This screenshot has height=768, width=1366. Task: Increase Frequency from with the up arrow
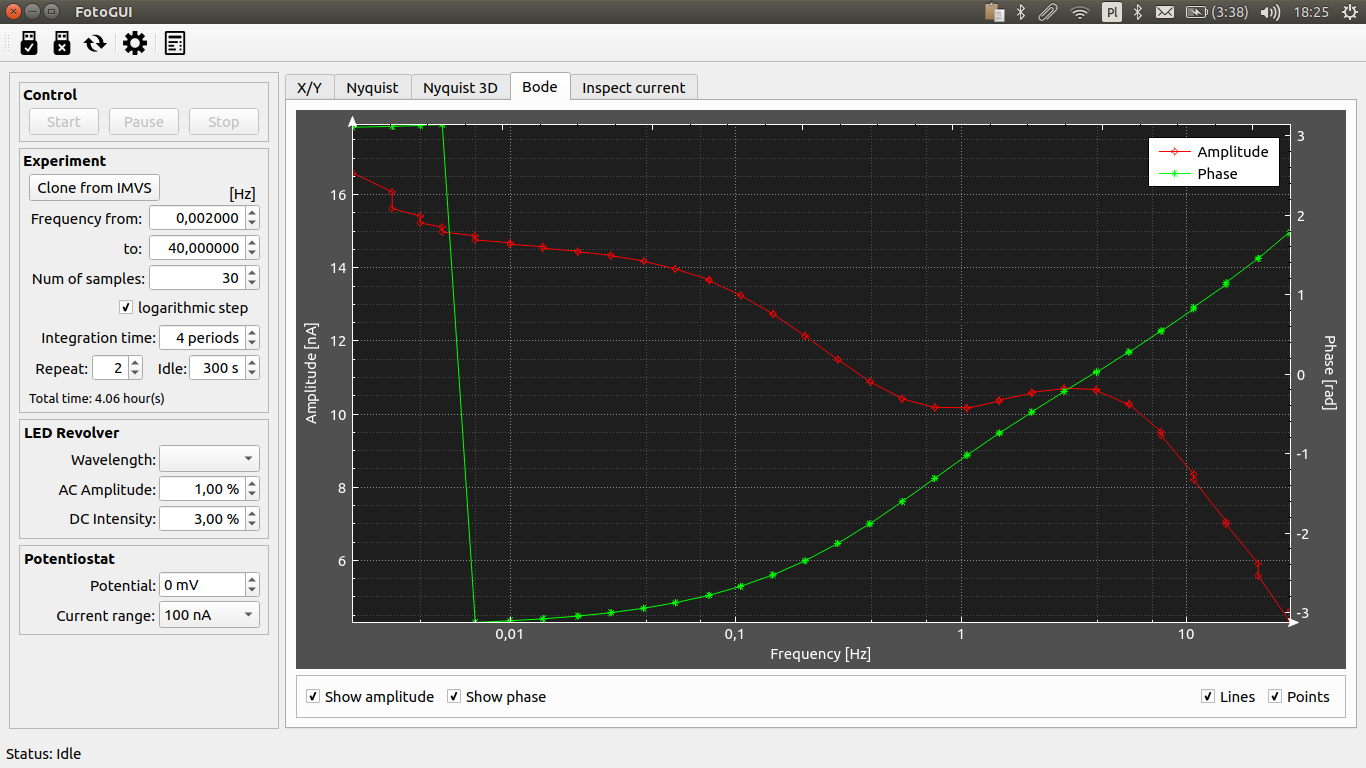point(252,213)
